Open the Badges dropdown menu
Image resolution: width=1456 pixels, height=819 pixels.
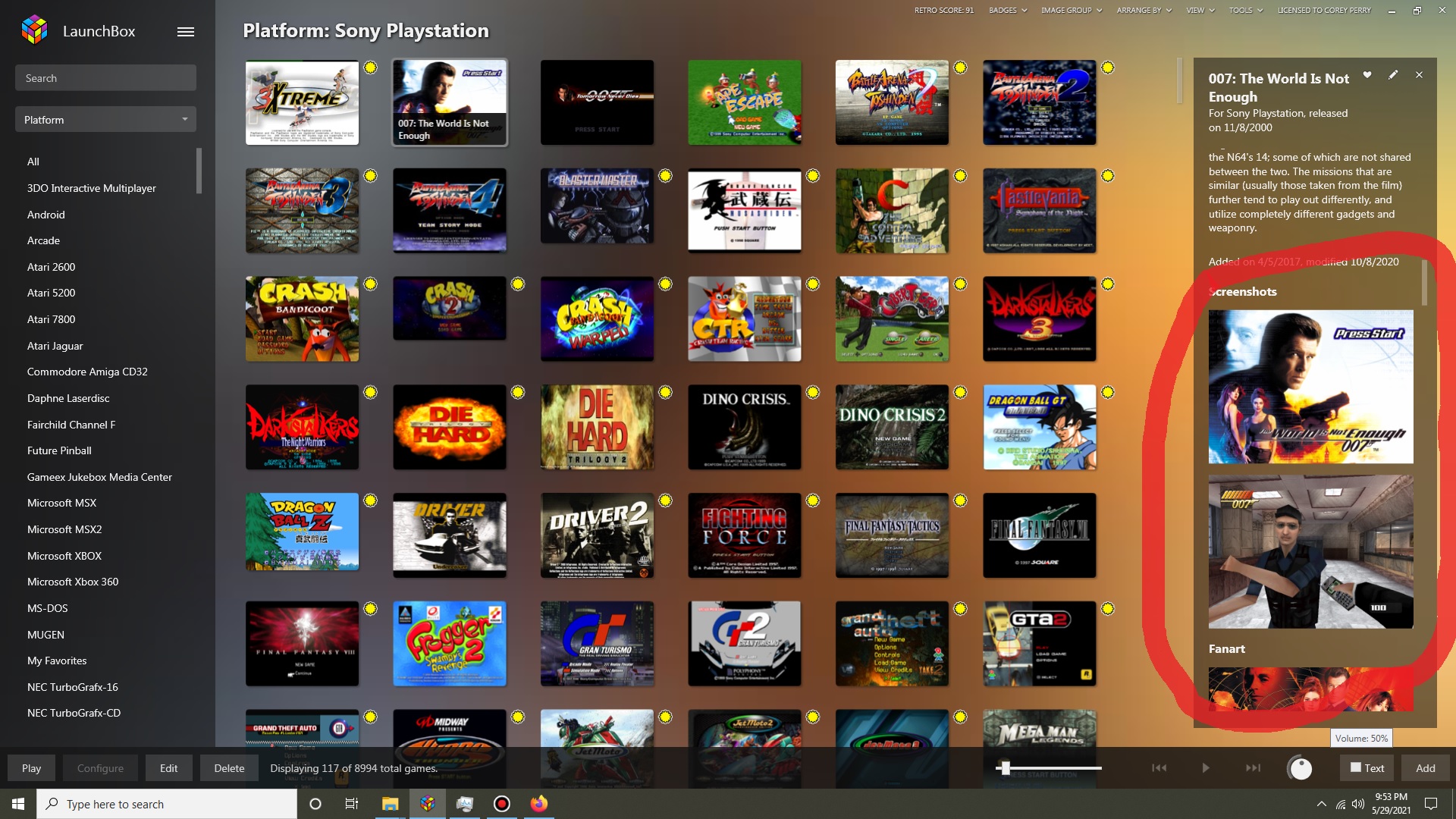(x=1008, y=11)
